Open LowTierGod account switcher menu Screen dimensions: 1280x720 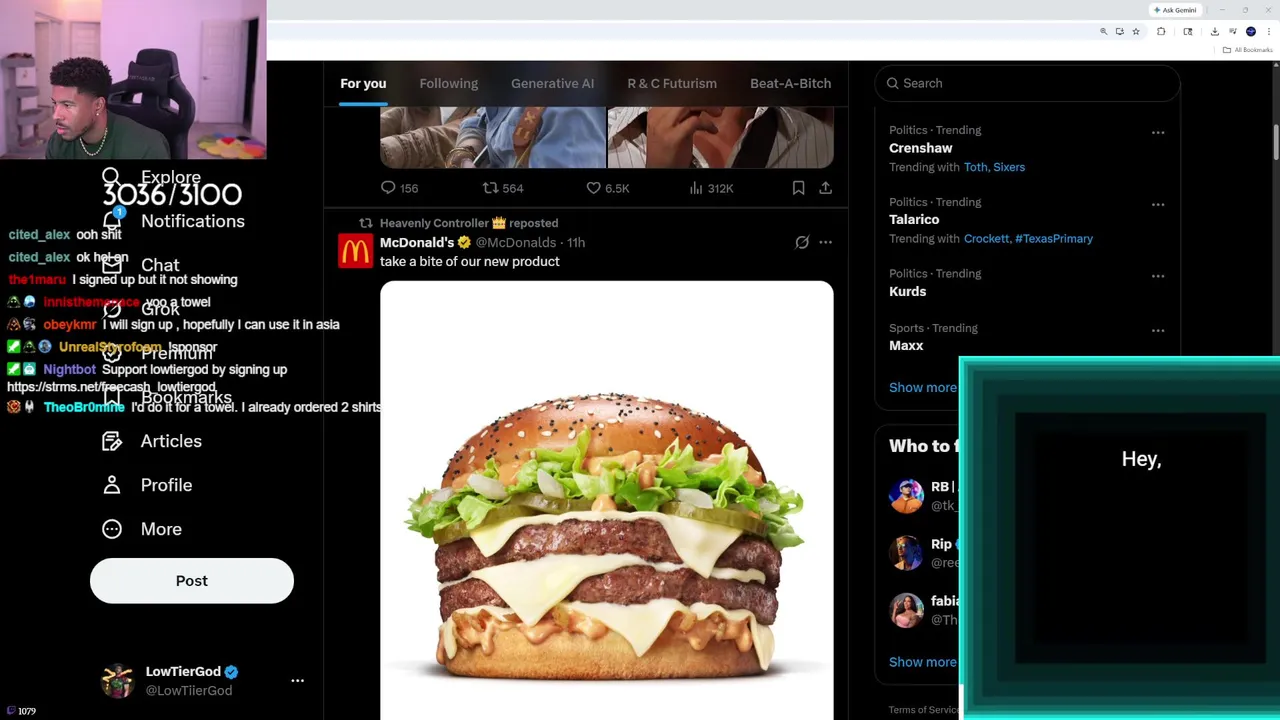coord(297,680)
